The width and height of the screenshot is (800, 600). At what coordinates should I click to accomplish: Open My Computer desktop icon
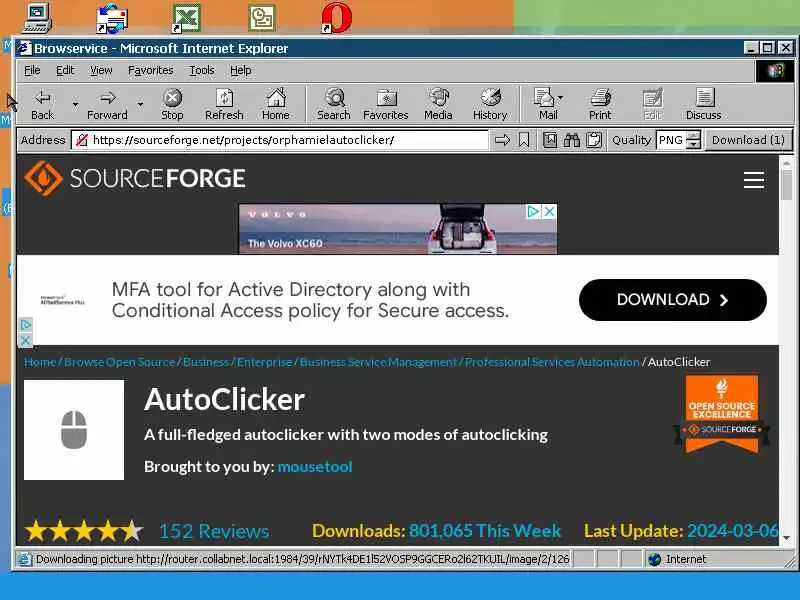37,18
